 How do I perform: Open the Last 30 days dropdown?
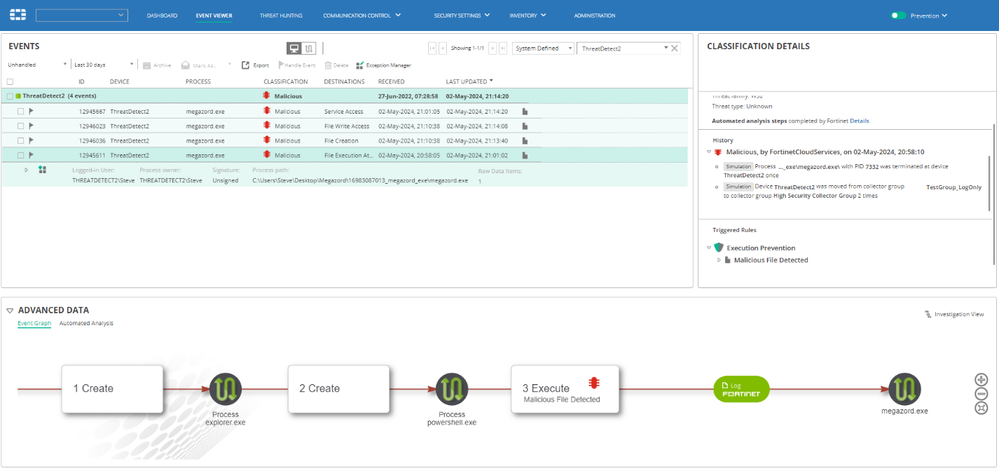[x=104, y=65]
